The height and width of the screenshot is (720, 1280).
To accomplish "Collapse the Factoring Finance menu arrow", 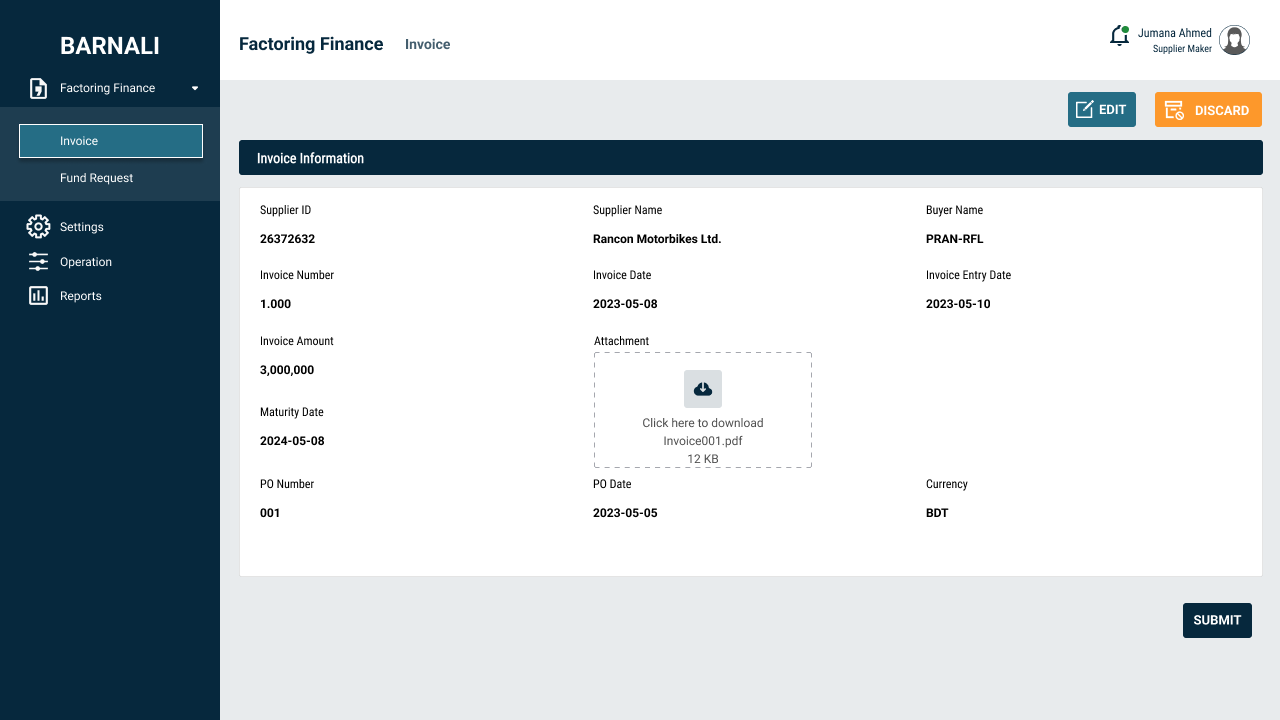I will click(x=195, y=88).
